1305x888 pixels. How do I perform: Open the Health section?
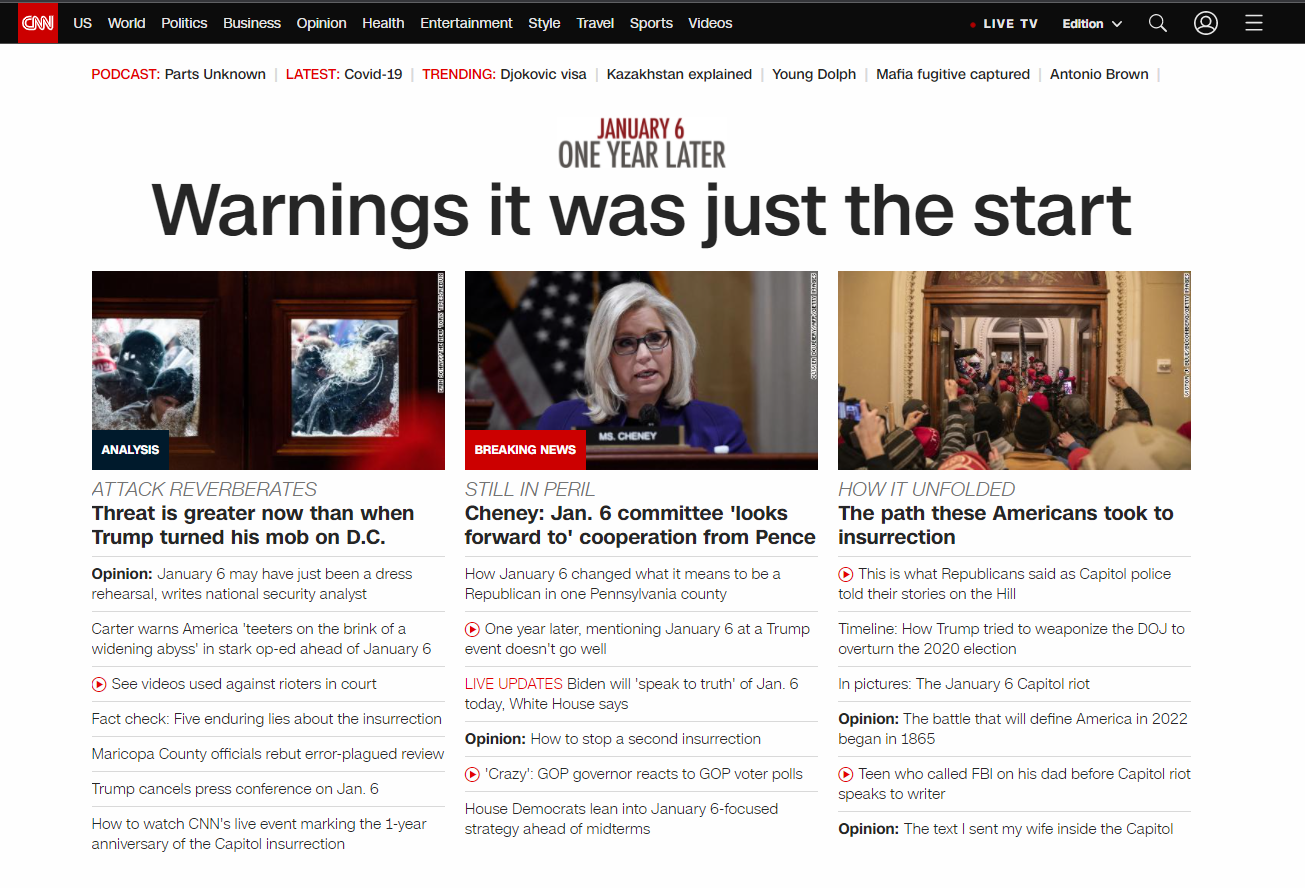click(383, 23)
